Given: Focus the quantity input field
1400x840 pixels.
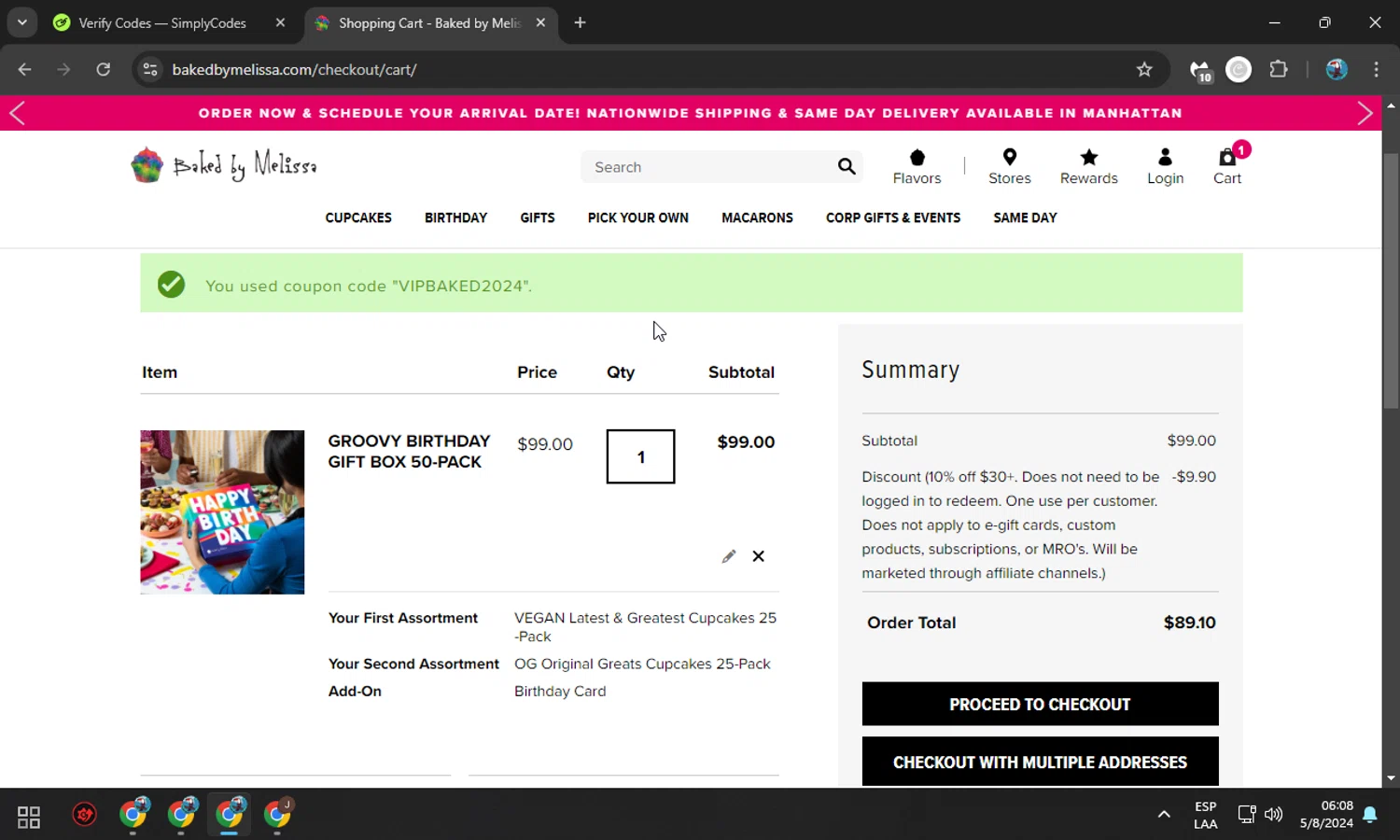Looking at the screenshot, I should pyautogui.click(x=640, y=456).
